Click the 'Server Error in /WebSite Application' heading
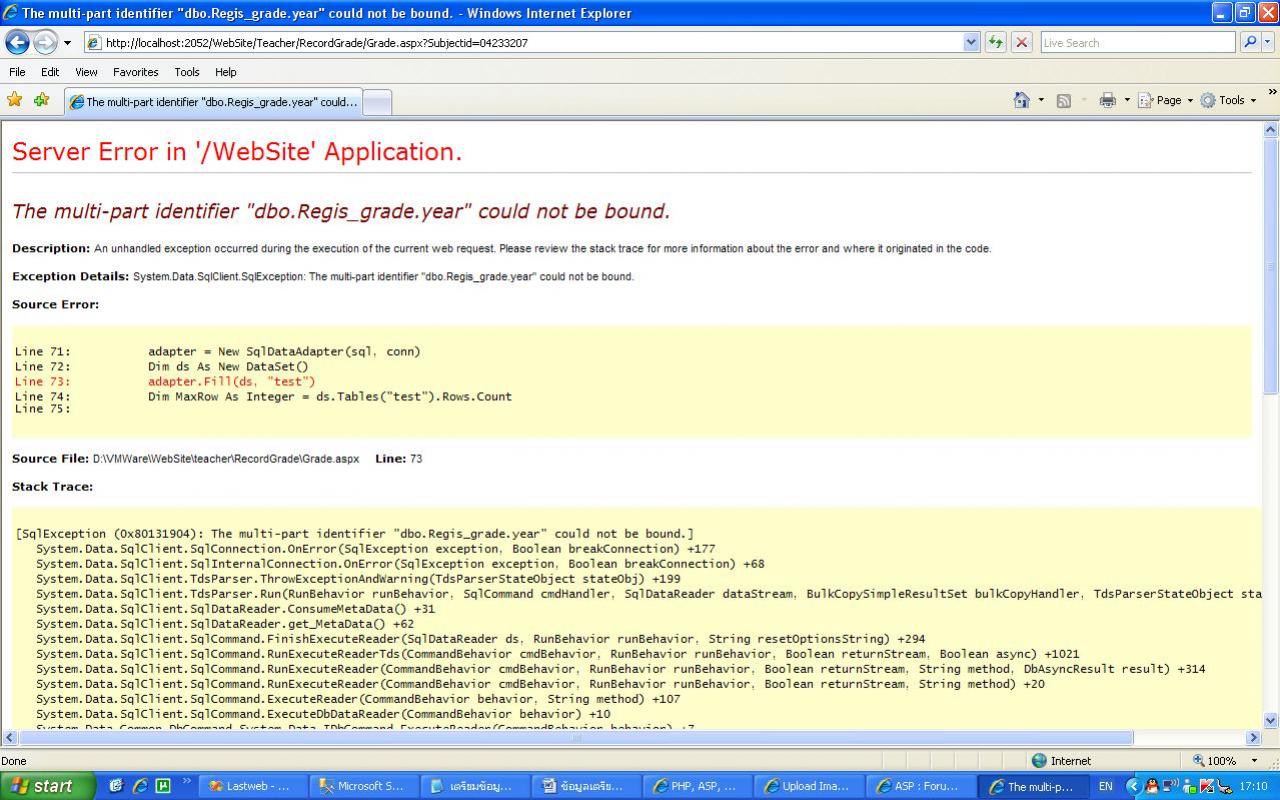Image resolution: width=1280 pixels, height=800 pixels. coord(237,152)
